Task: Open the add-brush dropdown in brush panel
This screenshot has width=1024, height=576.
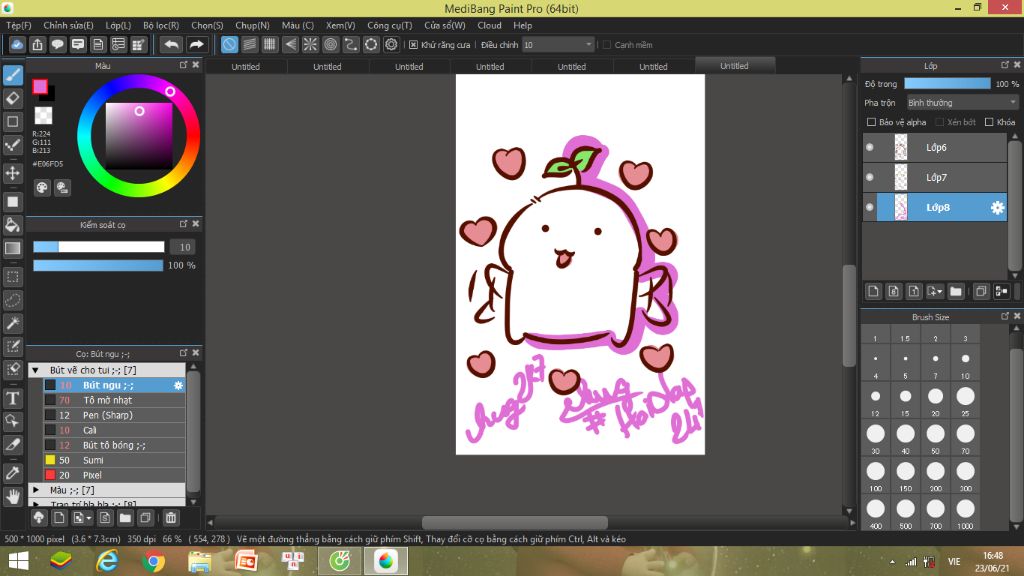Action: [x=82, y=518]
